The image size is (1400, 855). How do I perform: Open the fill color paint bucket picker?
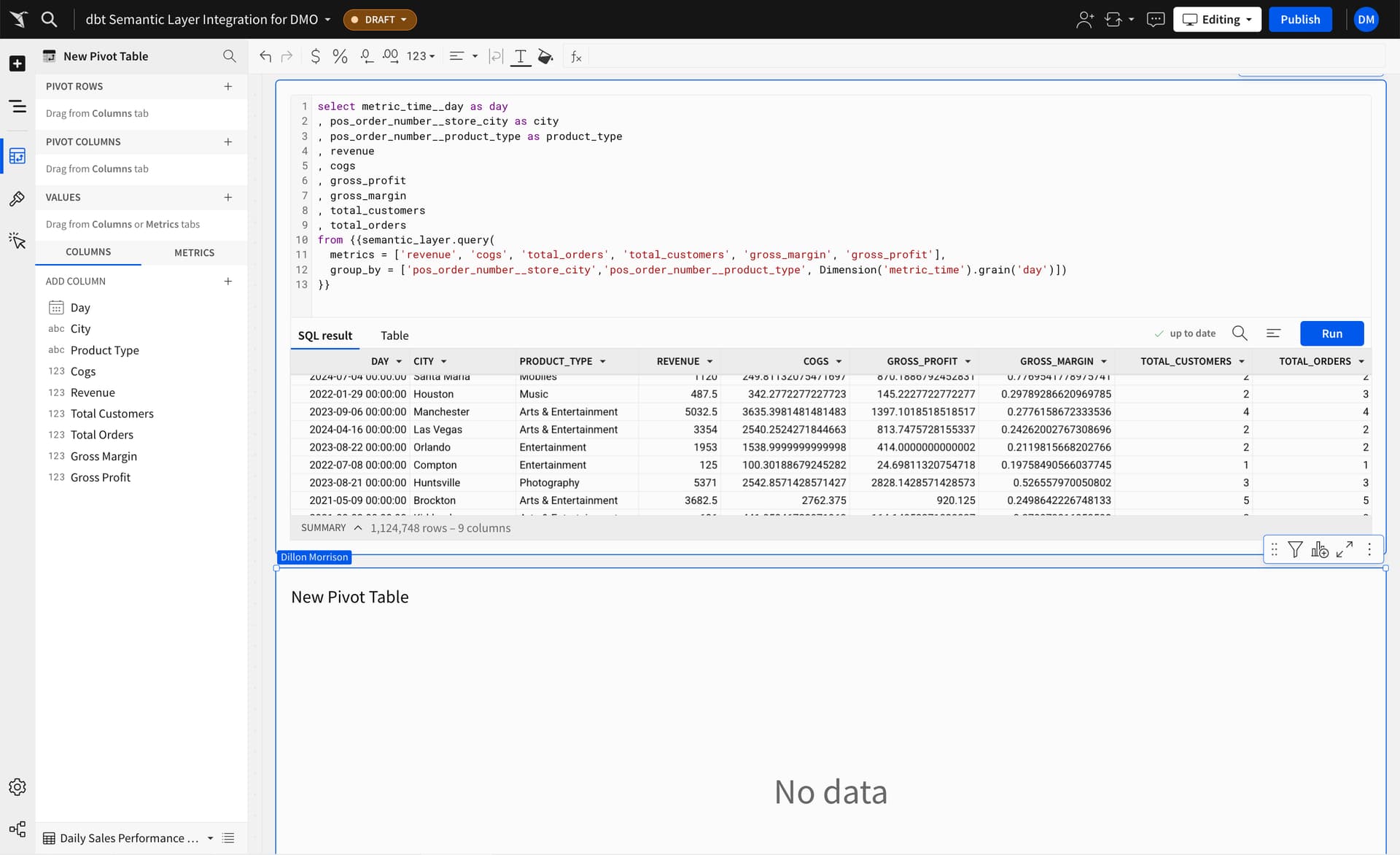pyautogui.click(x=545, y=56)
